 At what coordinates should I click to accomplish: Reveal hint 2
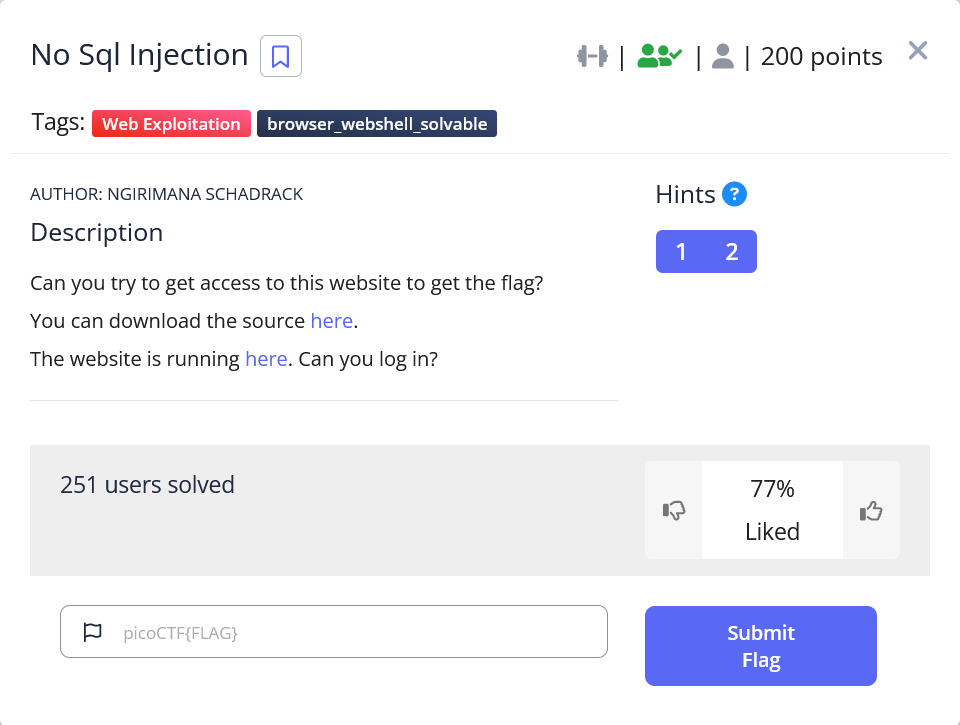click(x=732, y=252)
